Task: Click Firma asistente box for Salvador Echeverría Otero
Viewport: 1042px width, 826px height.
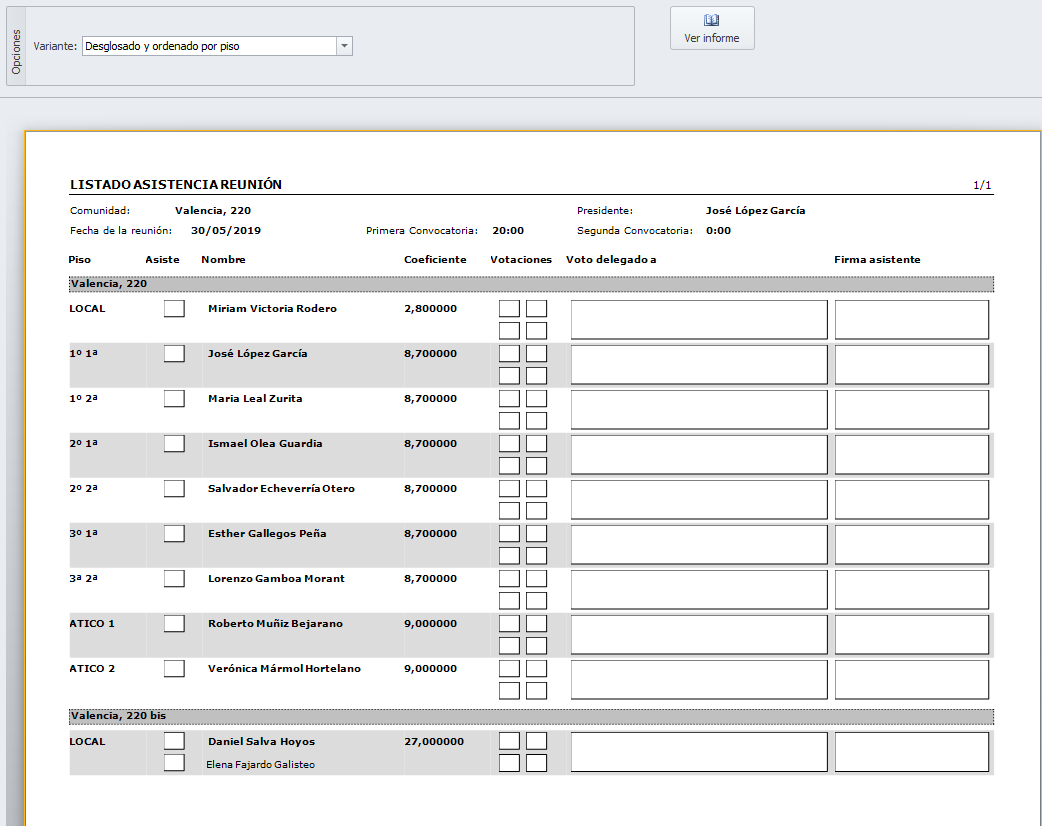Action: [911, 500]
